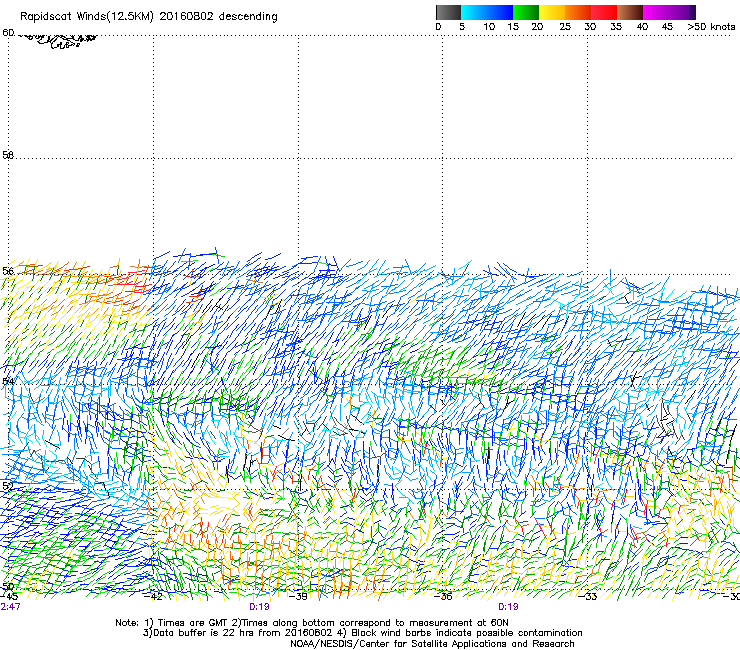Click the 'Times are GMT' note line

tap(312, 623)
